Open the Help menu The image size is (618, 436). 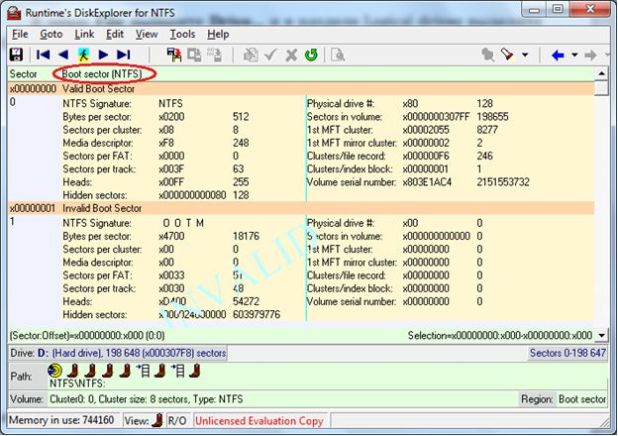tap(218, 34)
